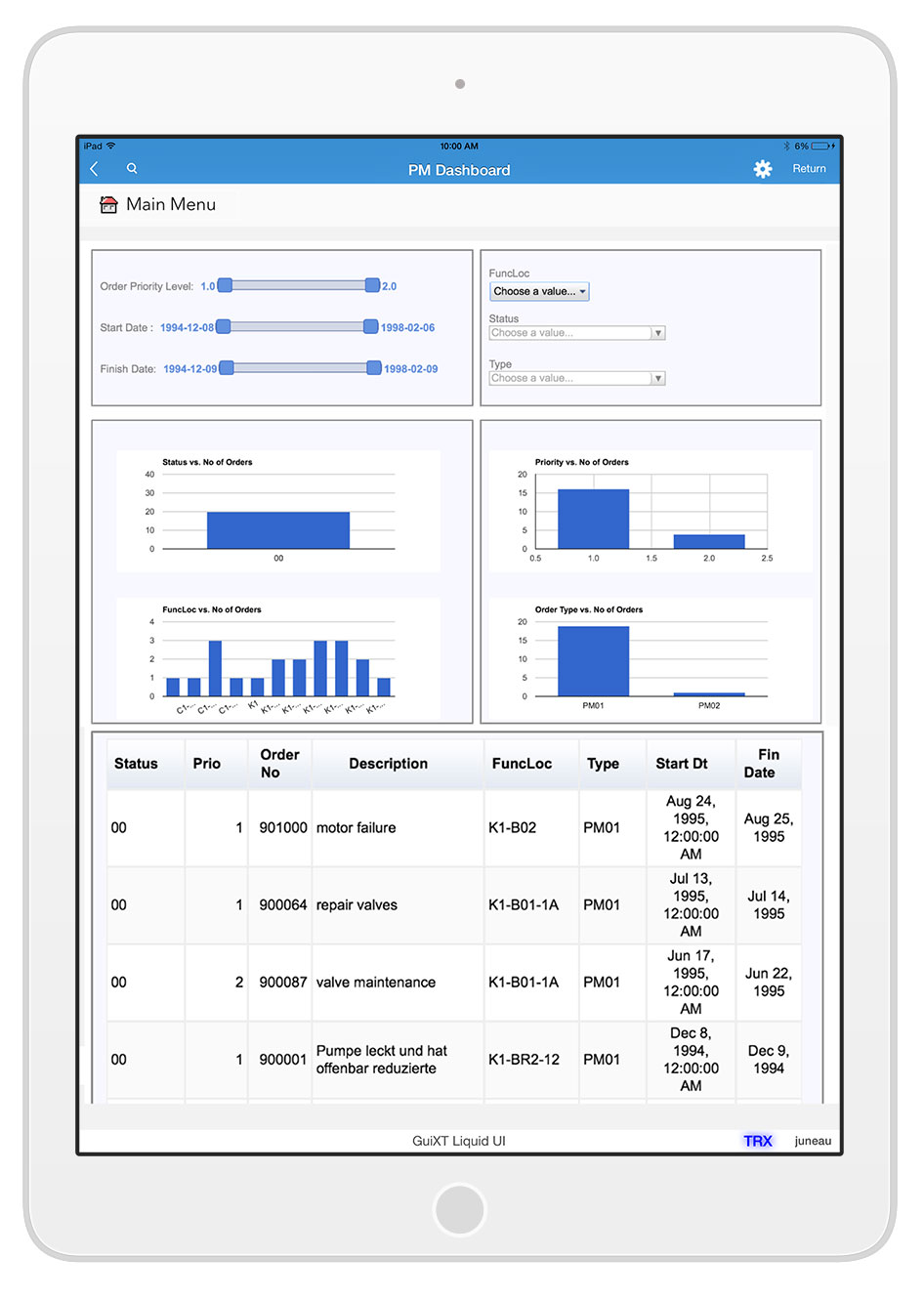The image size is (924, 1298).
Task: Tap the battery indicator in status bar
Action: [x=822, y=147]
